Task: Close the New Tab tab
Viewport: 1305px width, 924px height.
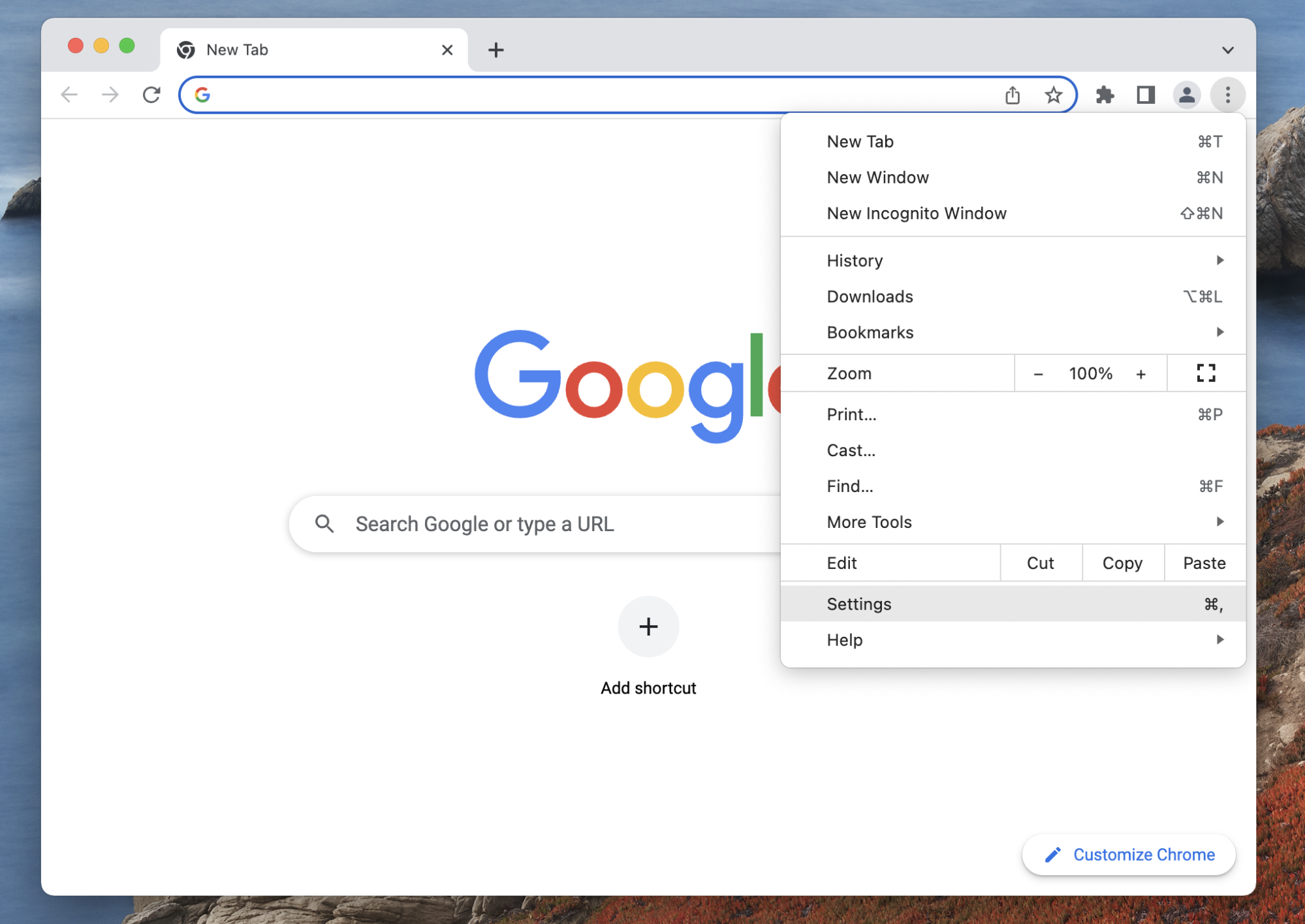Action: point(447,50)
